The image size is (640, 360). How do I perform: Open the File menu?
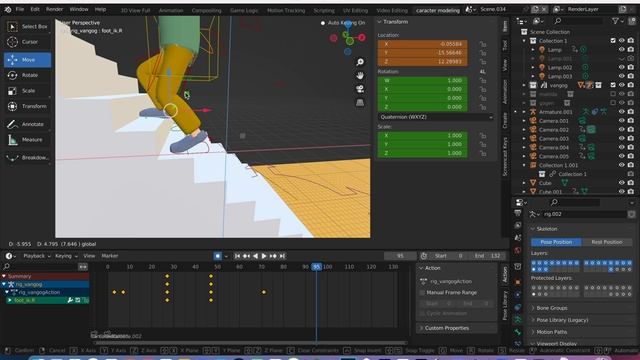(x=20, y=9)
